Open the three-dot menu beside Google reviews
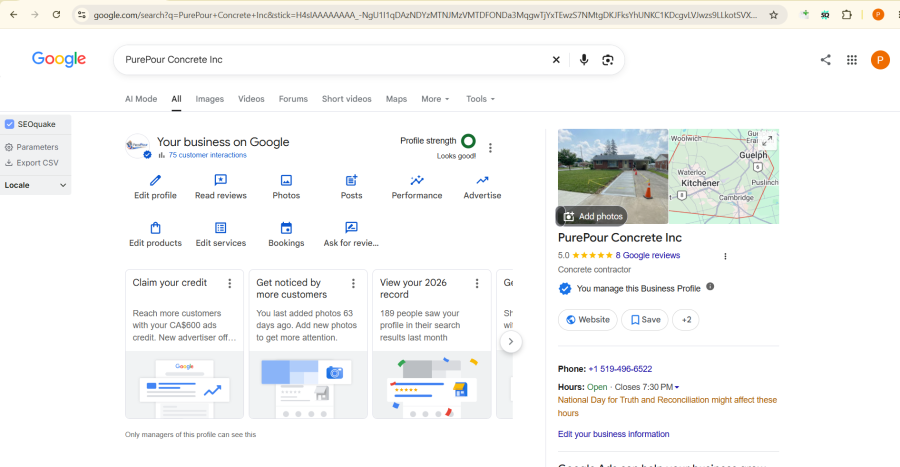Viewport: 900px width, 467px height. (x=725, y=256)
